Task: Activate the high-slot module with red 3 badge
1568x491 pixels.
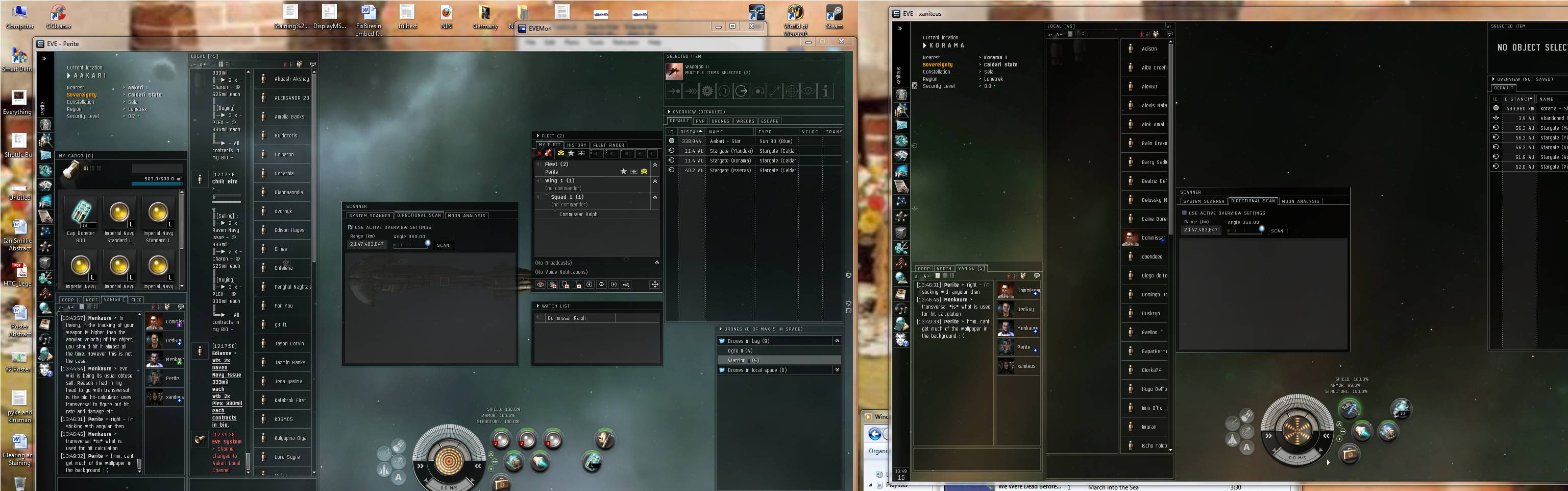Action: [553, 438]
